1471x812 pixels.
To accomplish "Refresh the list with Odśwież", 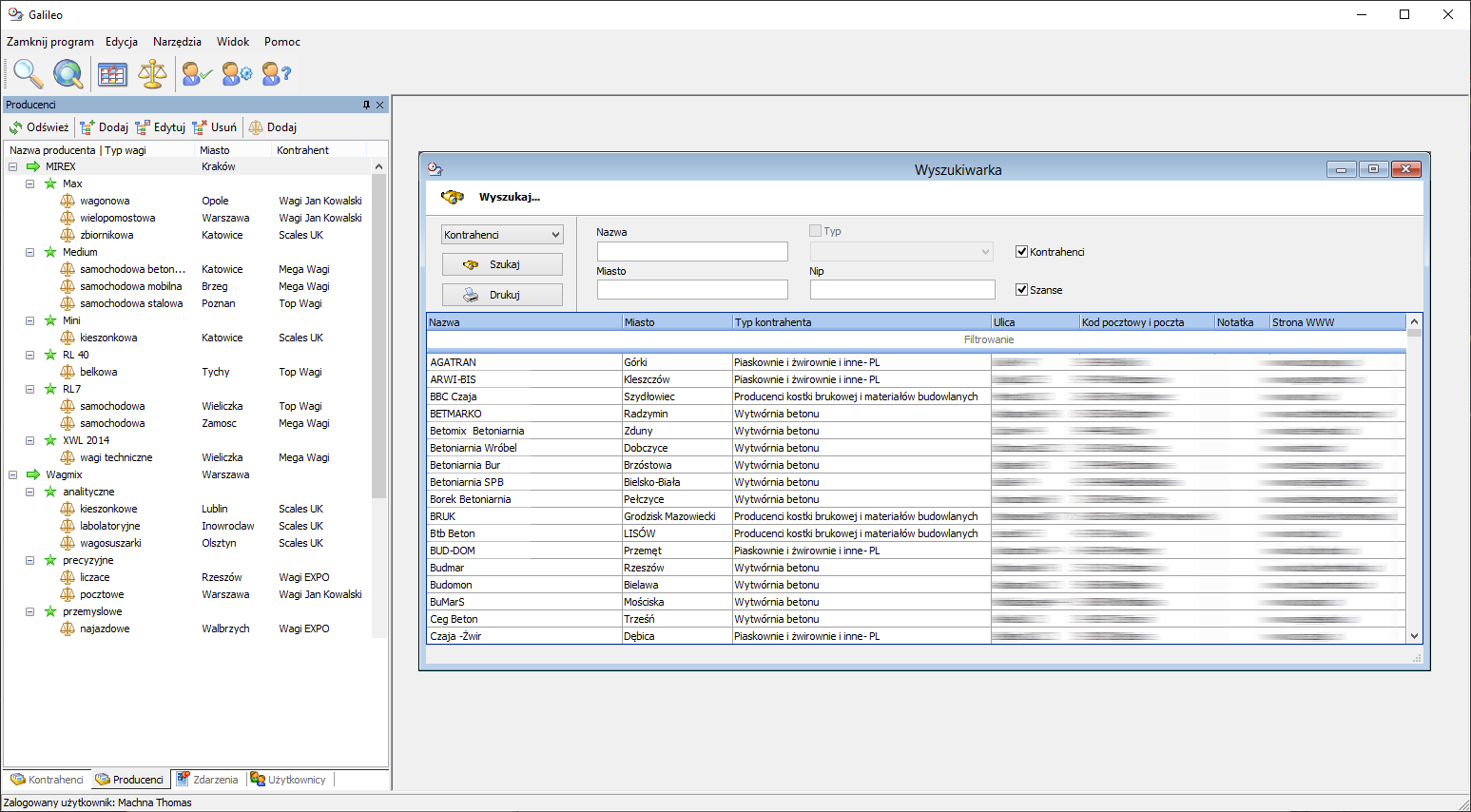I will (x=39, y=127).
